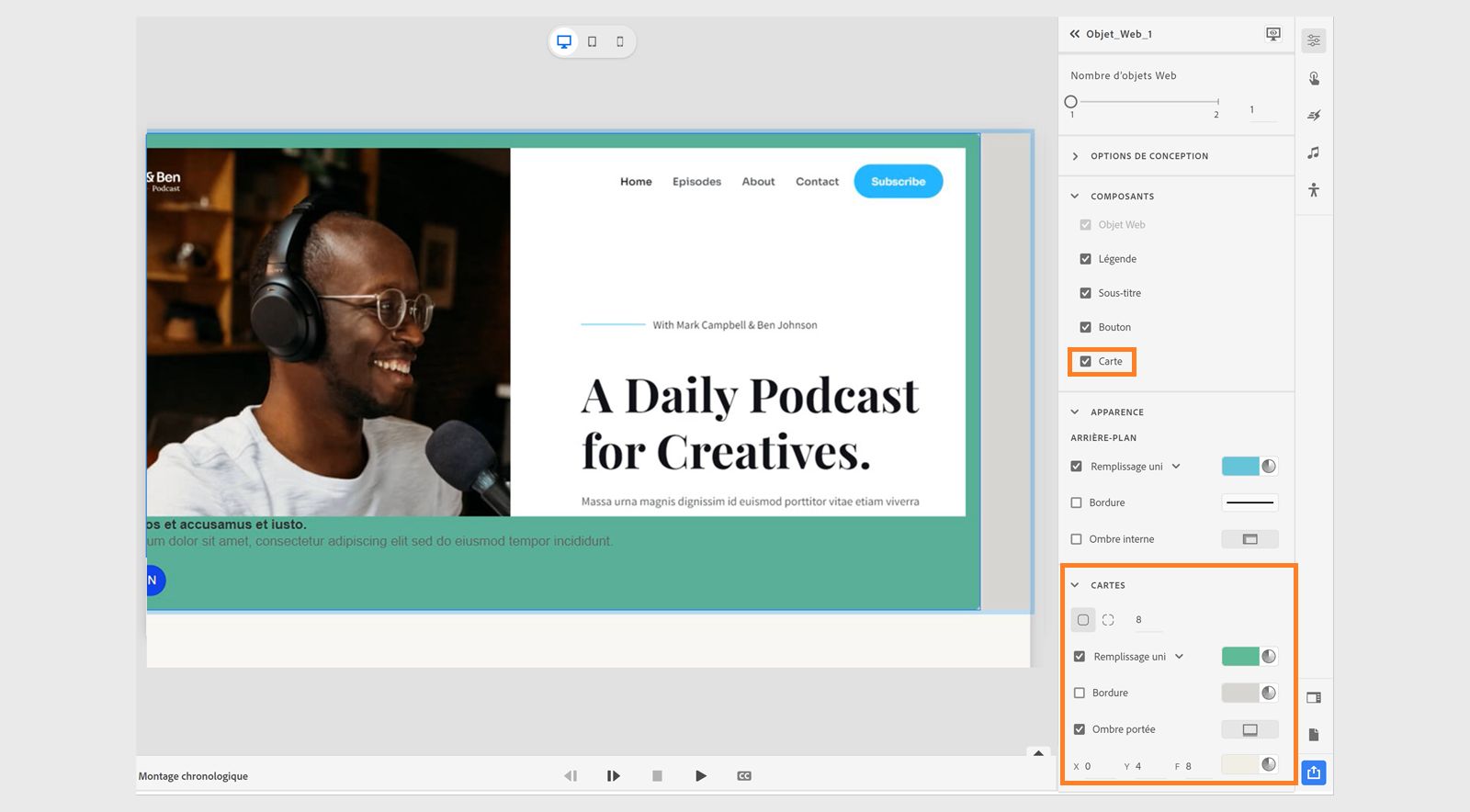Image resolution: width=1470 pixels, height=812 pixels.
Task: Open the background Remplissage uni dropdown
Action: pyautogui.click(x=1176, y=467)
